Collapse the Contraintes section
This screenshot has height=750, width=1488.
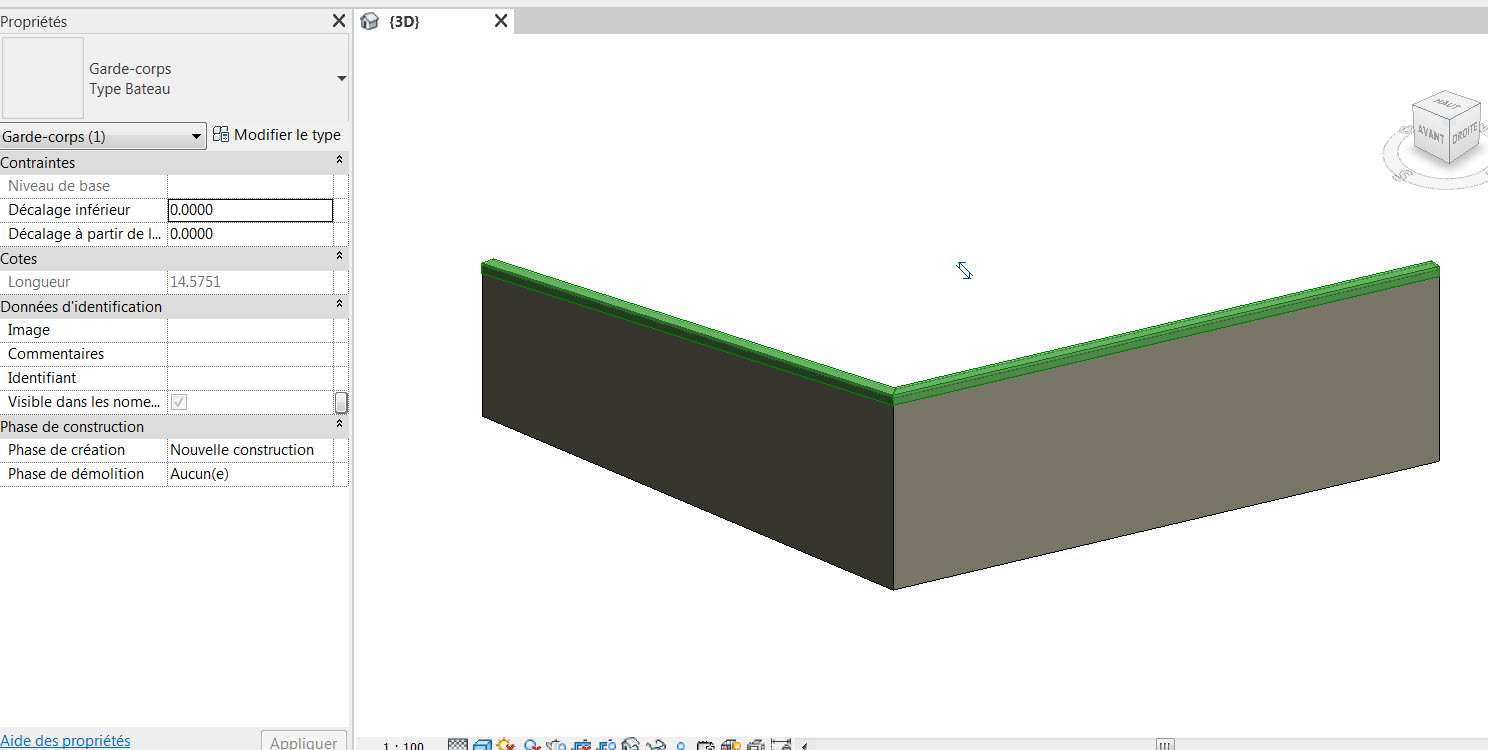(x=339, y=162)
